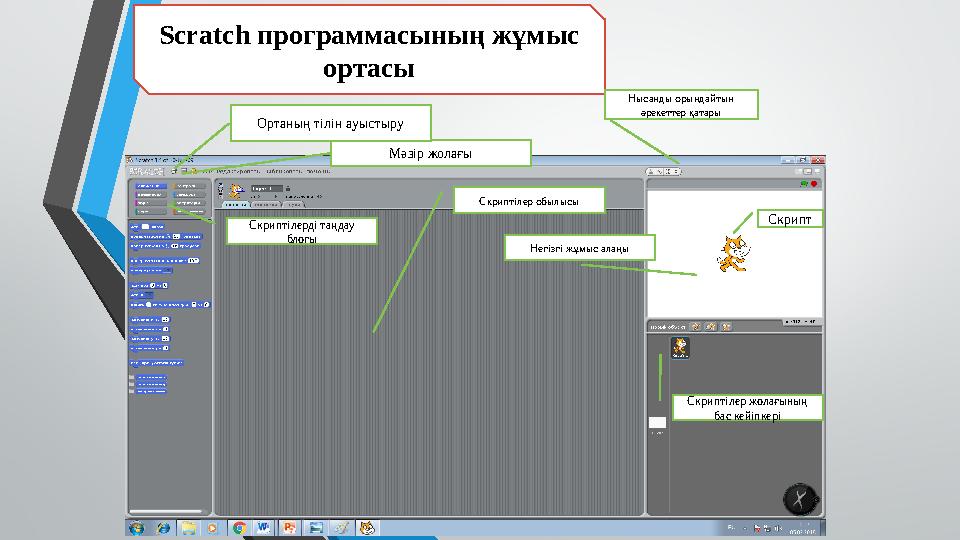Open the Редактировать (Edit) menu
This screenshot has height=540, width=960.
click(x=238, y=171)
